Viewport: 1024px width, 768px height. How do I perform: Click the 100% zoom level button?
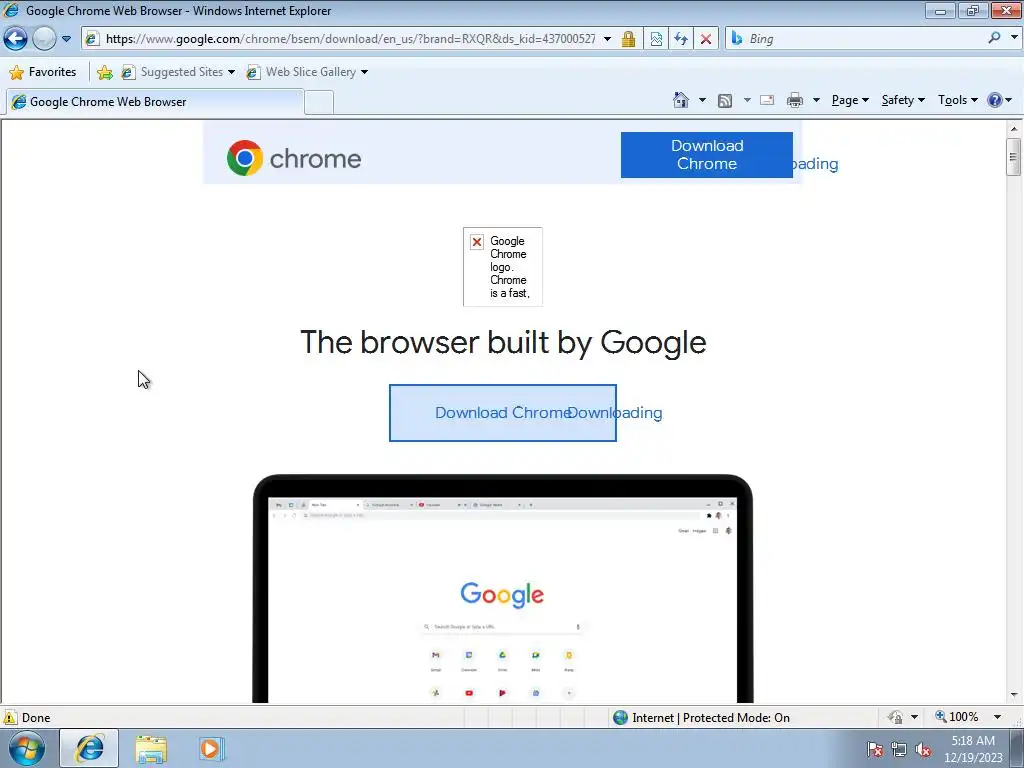(957, 717)
